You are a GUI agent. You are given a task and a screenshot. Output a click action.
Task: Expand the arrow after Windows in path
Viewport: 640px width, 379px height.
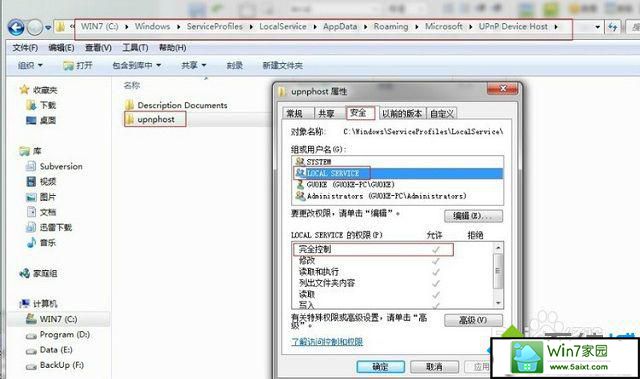click(178, 27)
